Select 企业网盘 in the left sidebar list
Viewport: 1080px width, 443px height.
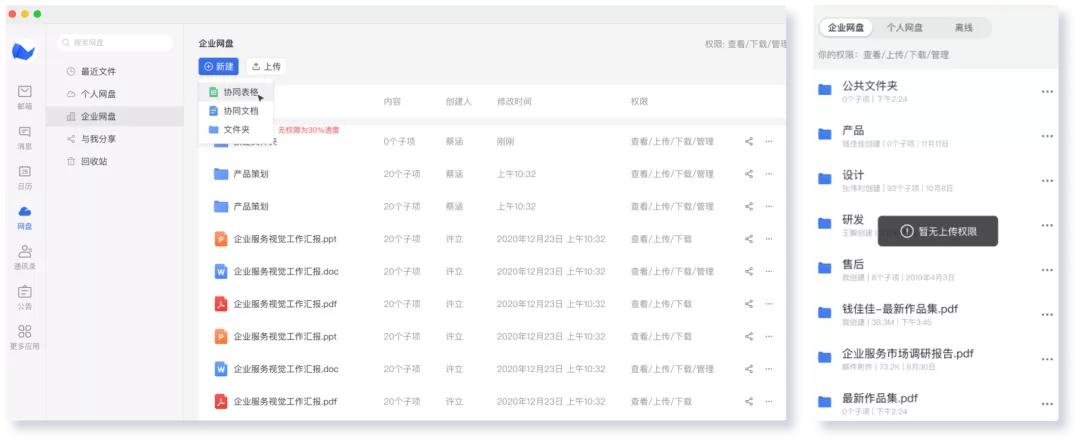(114, 116)
